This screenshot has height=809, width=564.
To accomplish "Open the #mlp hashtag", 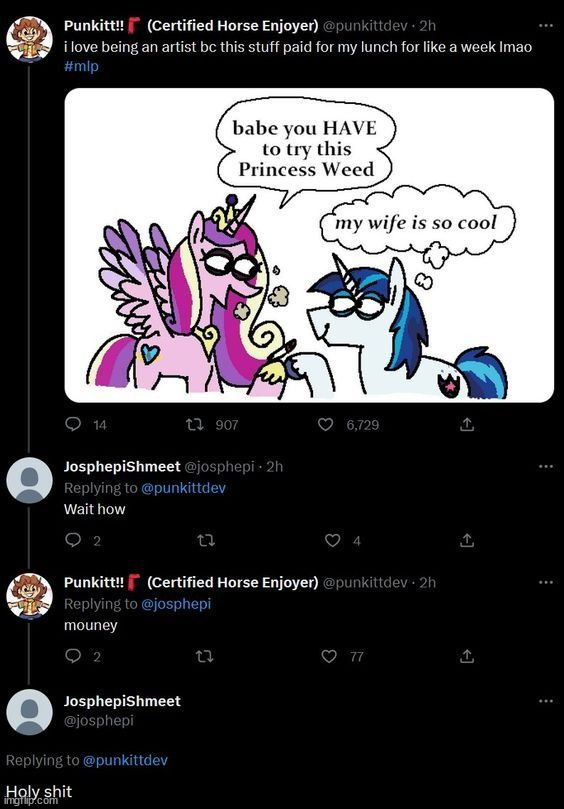I will [x=81, y=67].
